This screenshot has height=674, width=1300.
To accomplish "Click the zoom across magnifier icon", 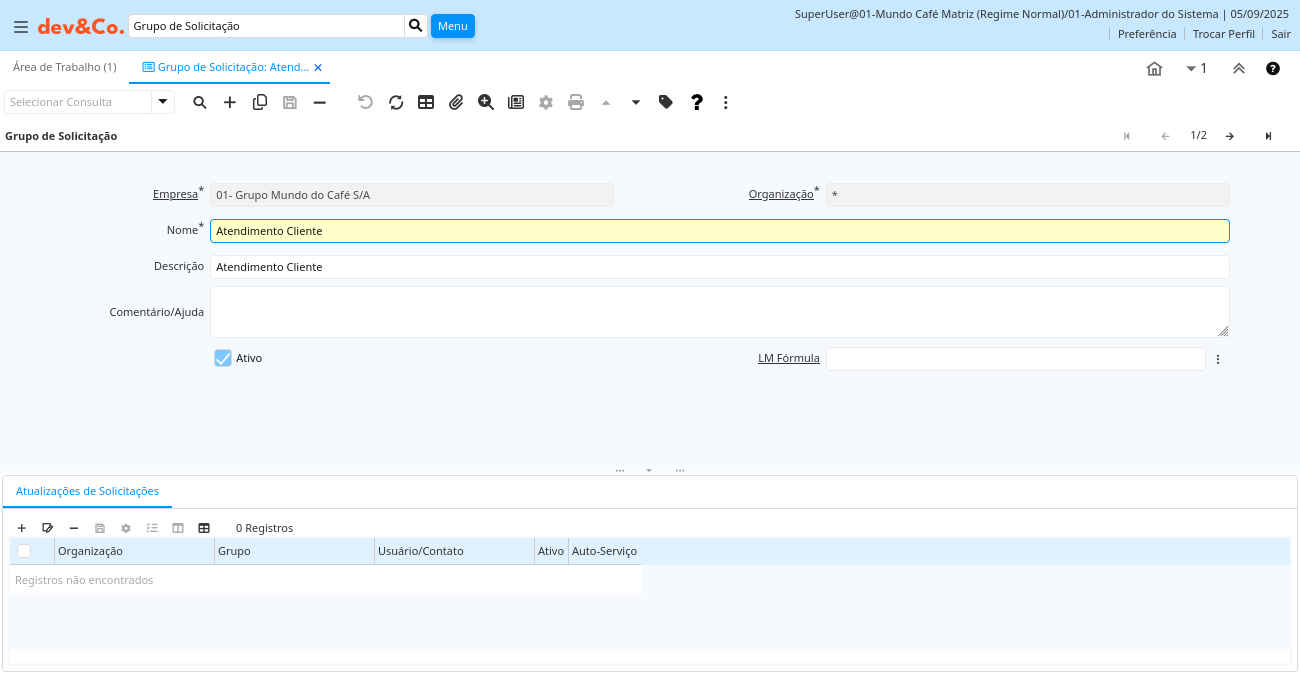I will [x=486, y=102].
